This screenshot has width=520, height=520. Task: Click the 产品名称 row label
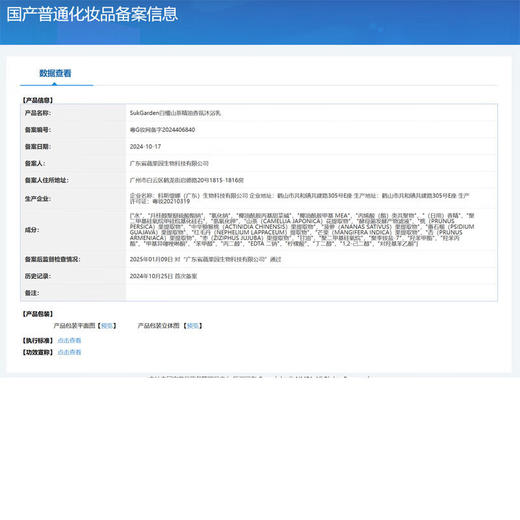tap(38, 113)
